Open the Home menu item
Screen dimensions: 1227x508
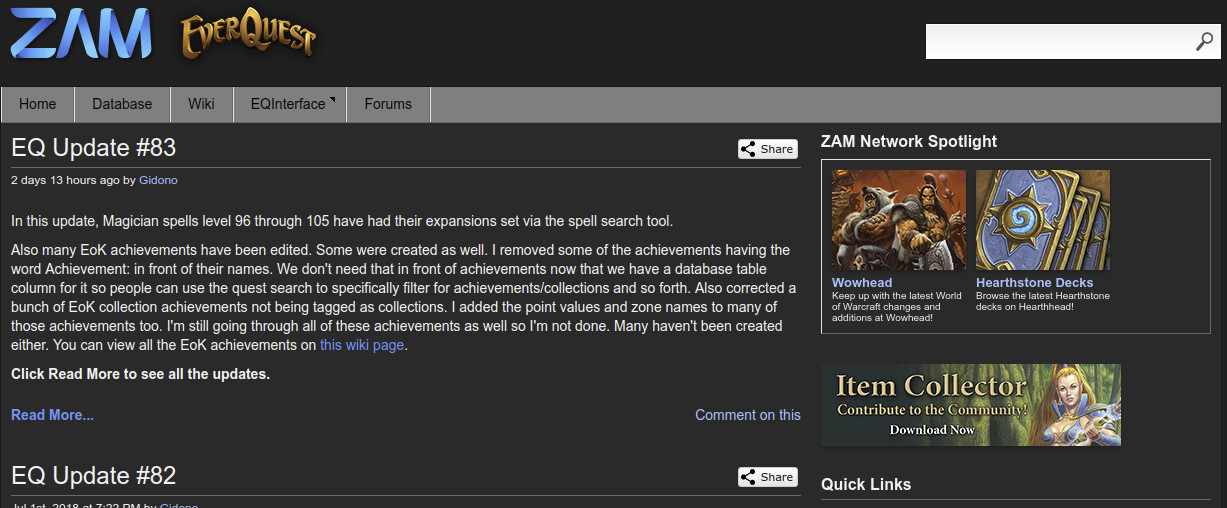coord(38,104)
